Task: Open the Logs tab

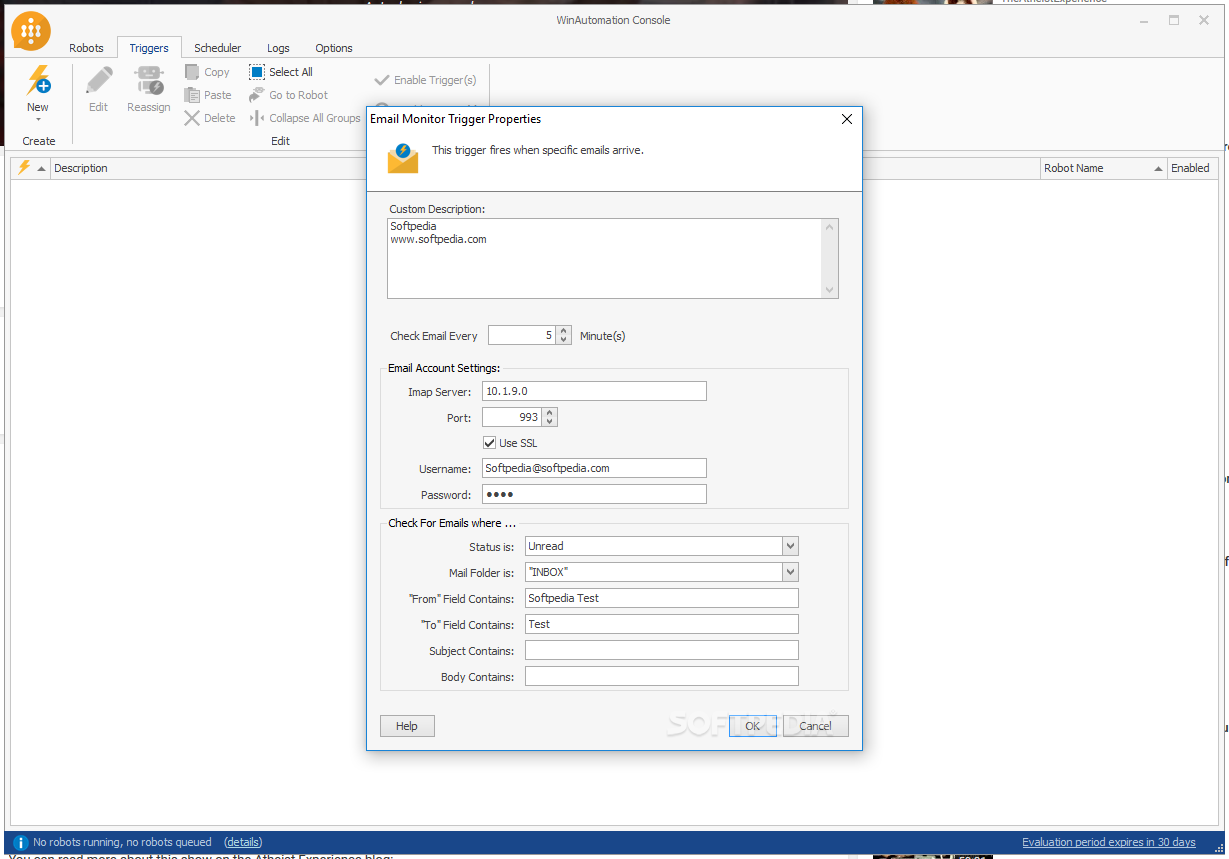Action: [x=278, y=48]
